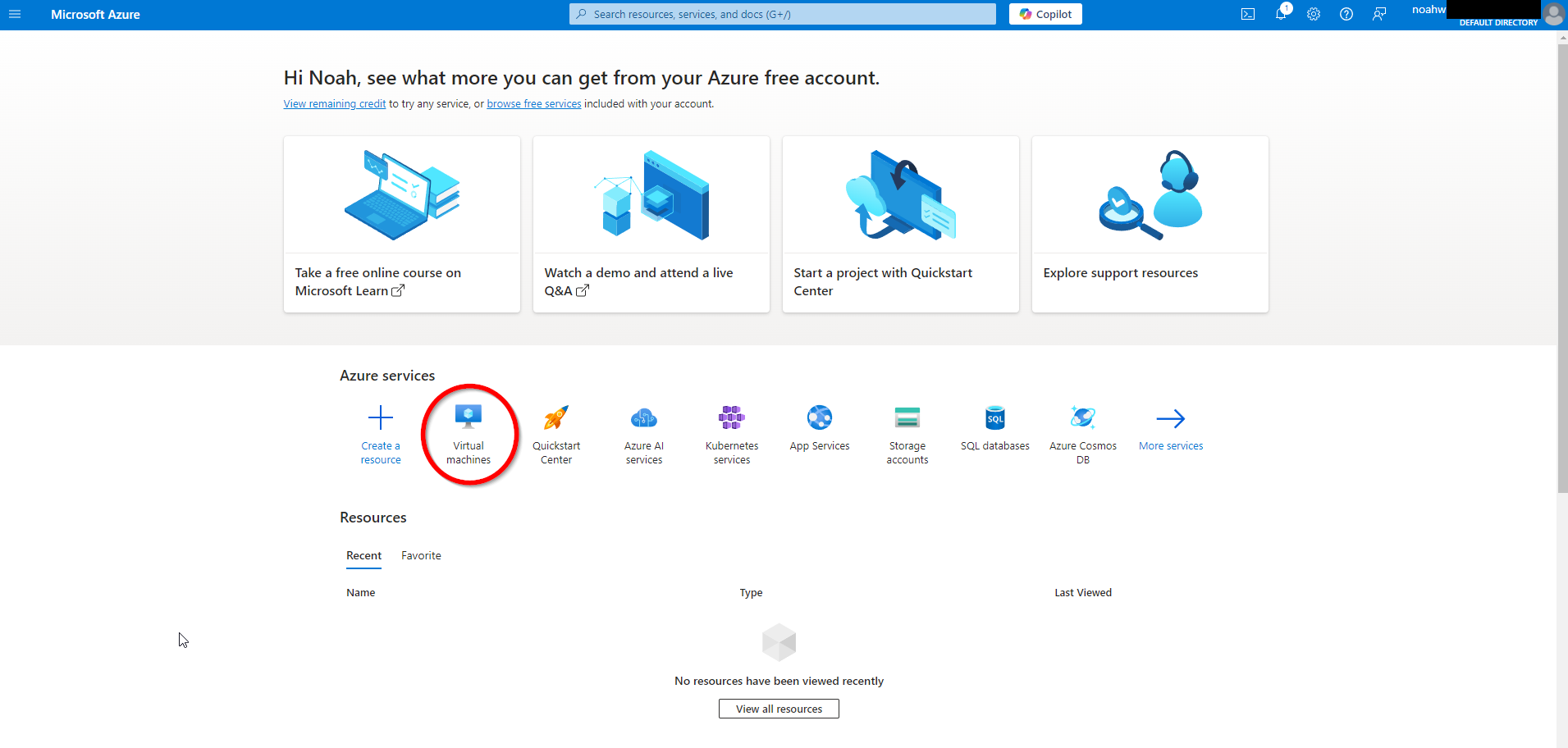Click 'No resources have been viewed recently' text
The image size is (1568, 748).
point(779,681)
